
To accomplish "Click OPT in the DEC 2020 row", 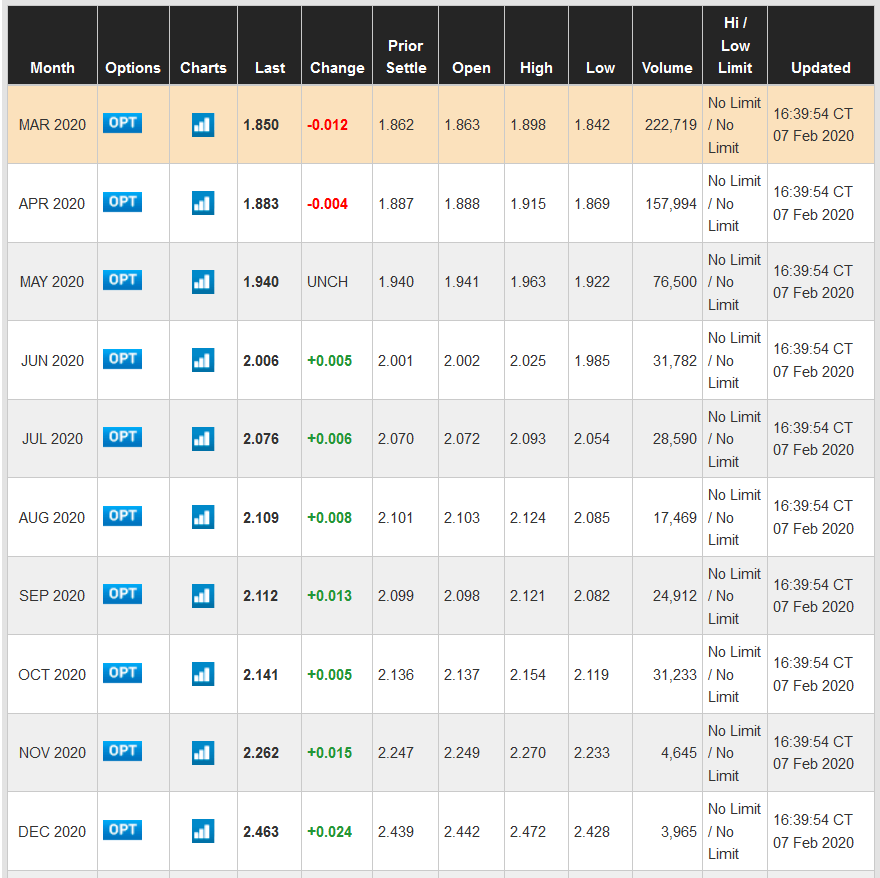I will coord(123,830).
